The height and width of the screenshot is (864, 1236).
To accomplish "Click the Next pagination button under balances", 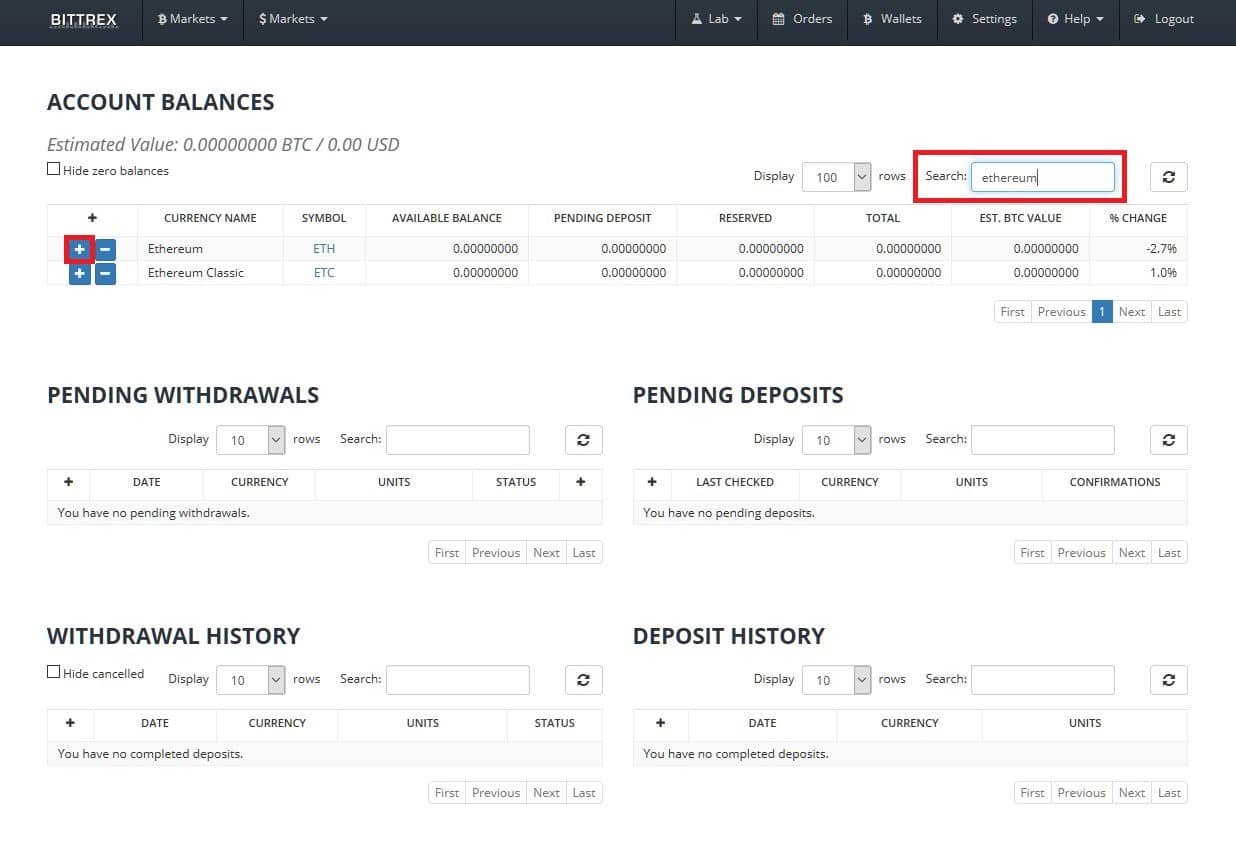I will click(1131, 311).
